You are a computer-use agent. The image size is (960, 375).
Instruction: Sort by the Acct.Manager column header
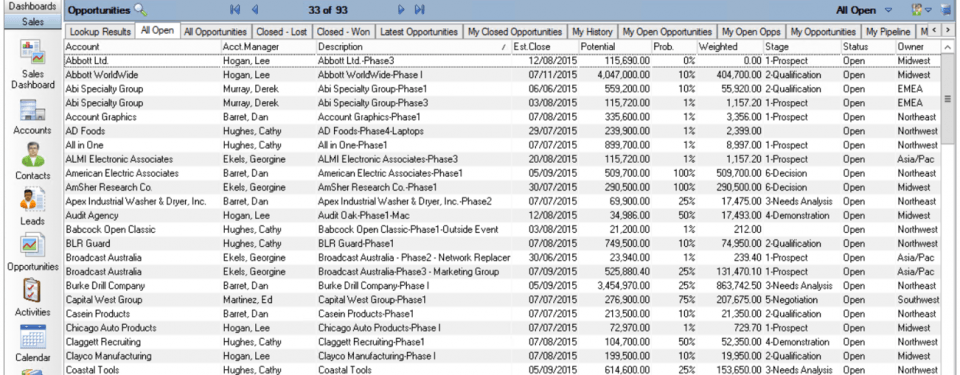click(x=268, y=47)
